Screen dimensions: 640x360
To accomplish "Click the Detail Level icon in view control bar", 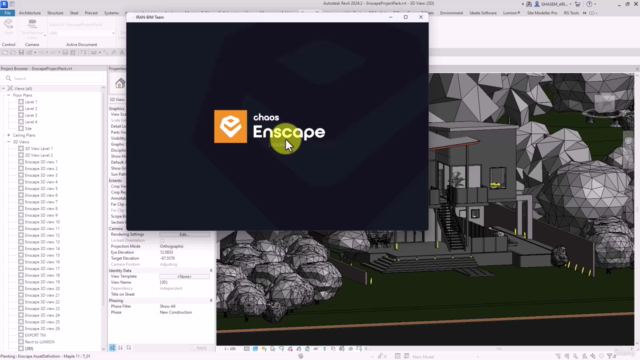I will 247,349.
